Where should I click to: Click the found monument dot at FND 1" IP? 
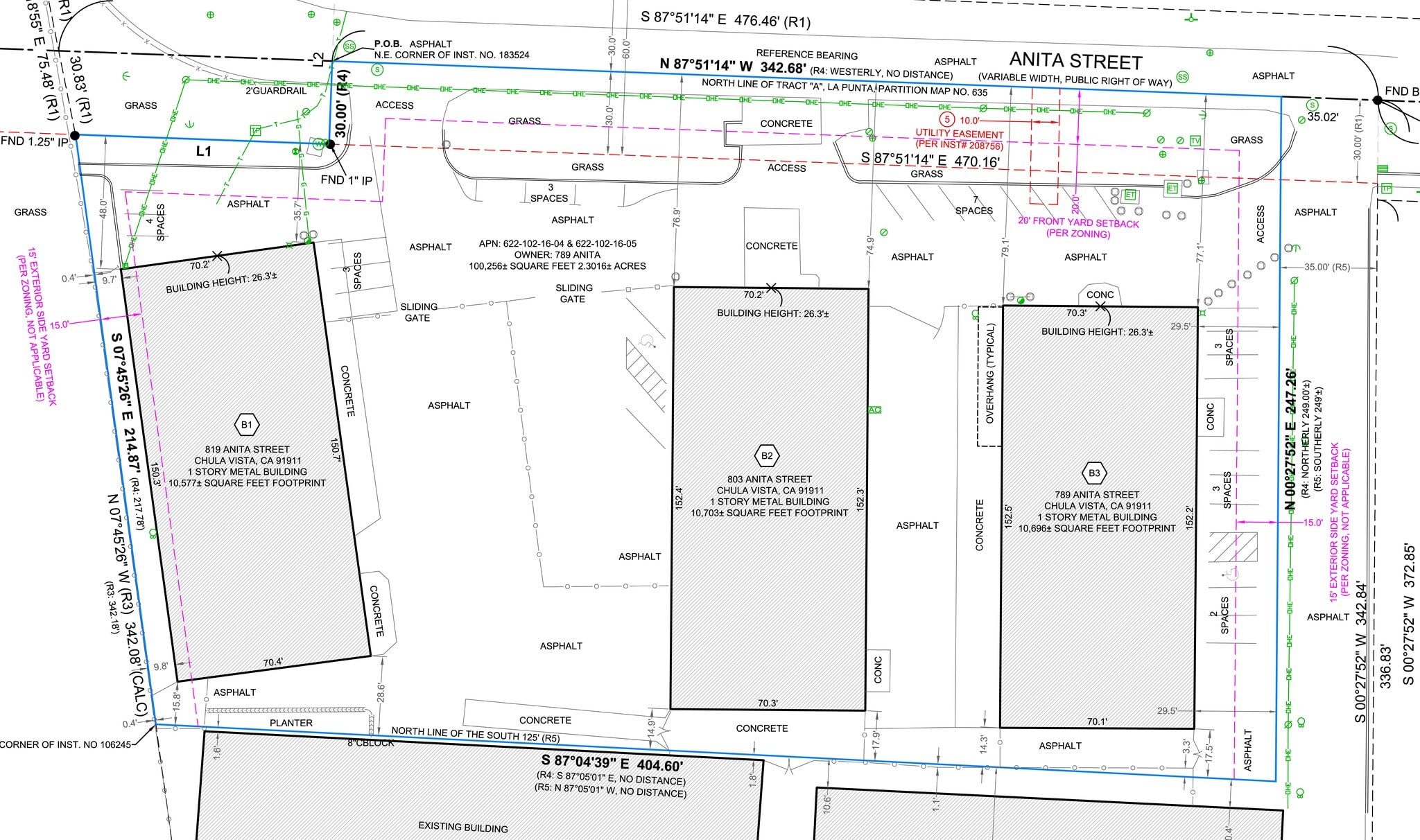point(330,144)
